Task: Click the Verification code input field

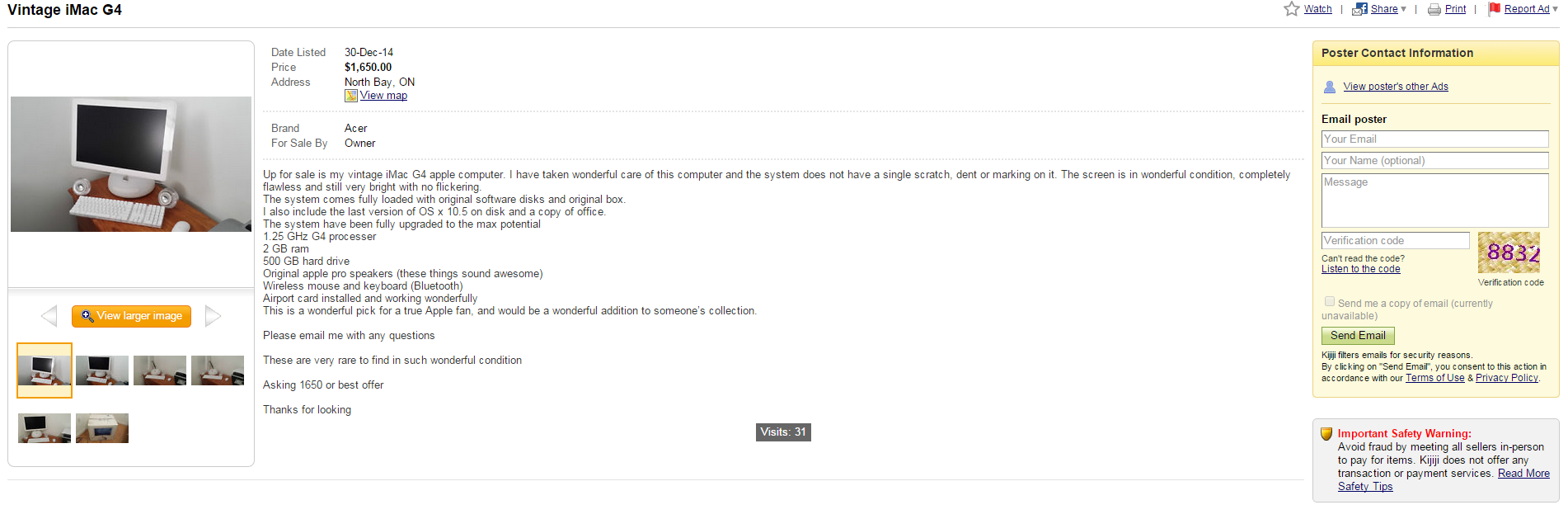Action: click(x=1395, y=241)
